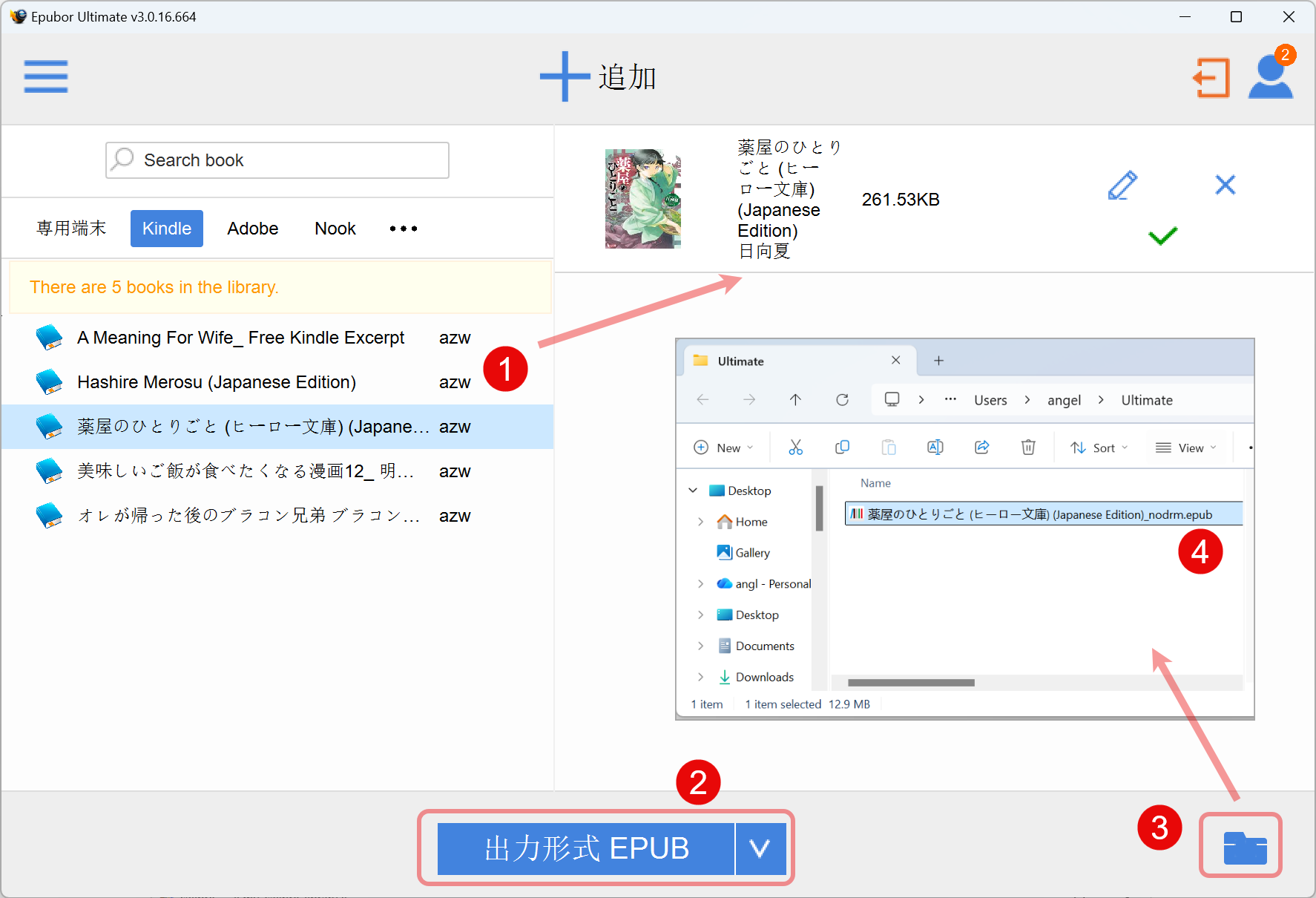Click the Copy icon in Explorer
1316x898 pixels.
(x=842, y=448)
